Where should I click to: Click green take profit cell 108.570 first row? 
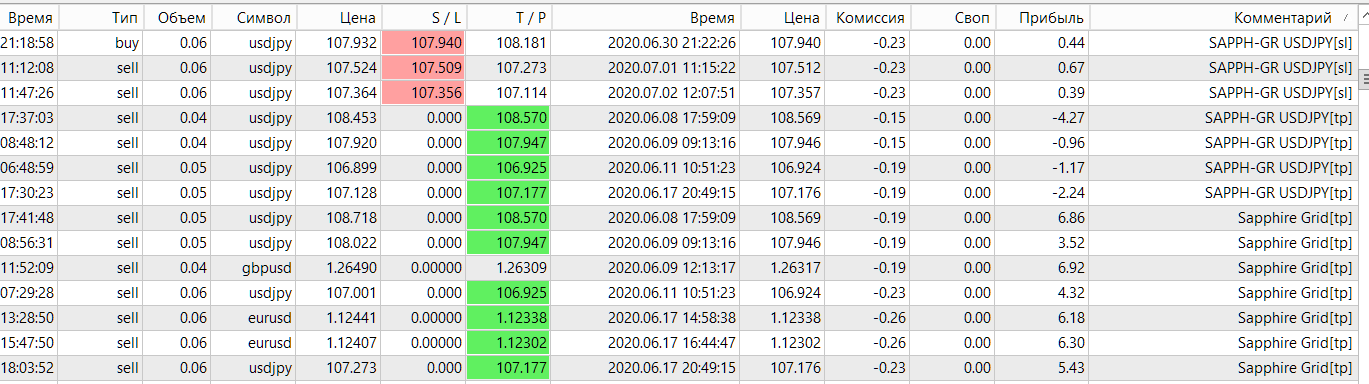(510, 118)
